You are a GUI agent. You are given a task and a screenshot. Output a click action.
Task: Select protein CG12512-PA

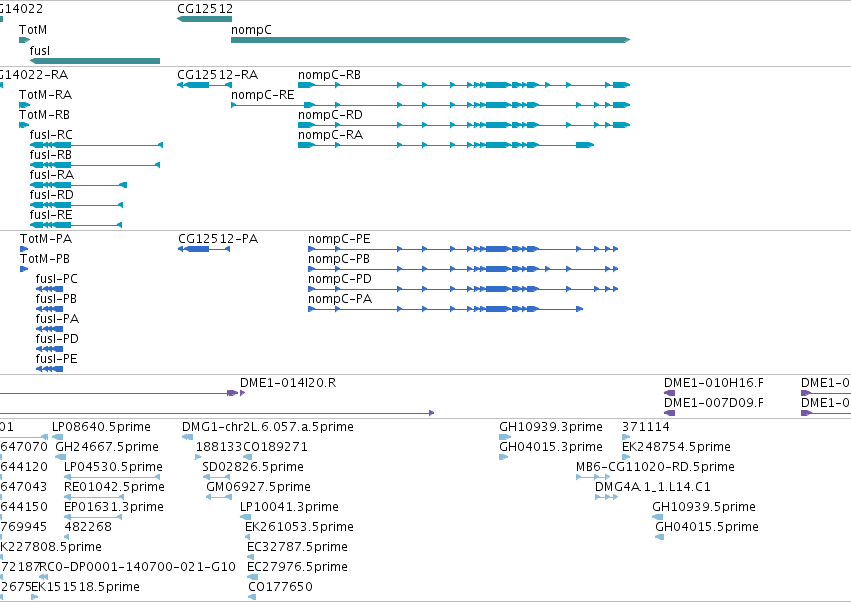[204, 249]
